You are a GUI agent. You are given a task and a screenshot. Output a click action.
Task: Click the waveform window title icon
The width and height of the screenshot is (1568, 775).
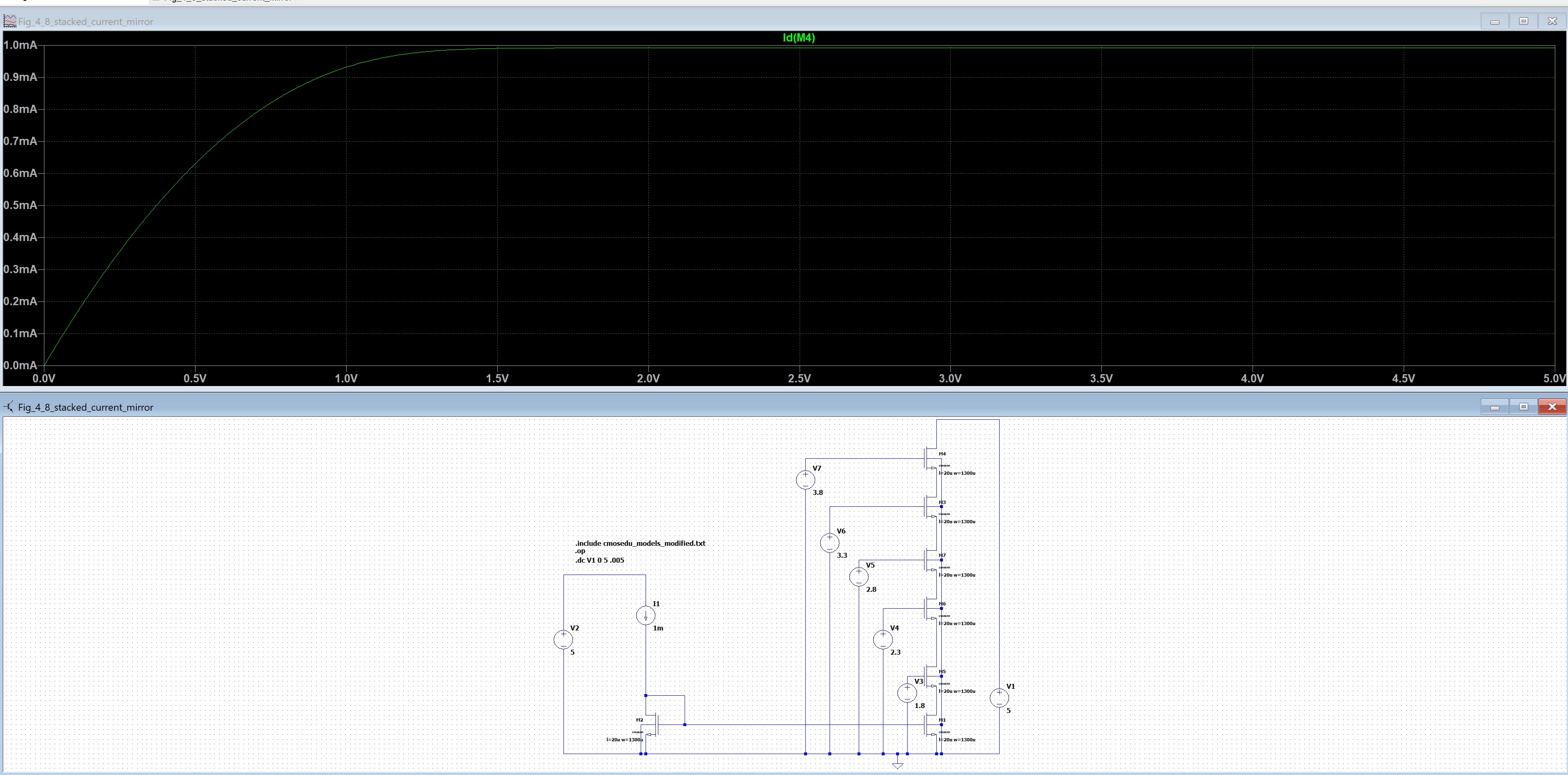pos(10,21)
